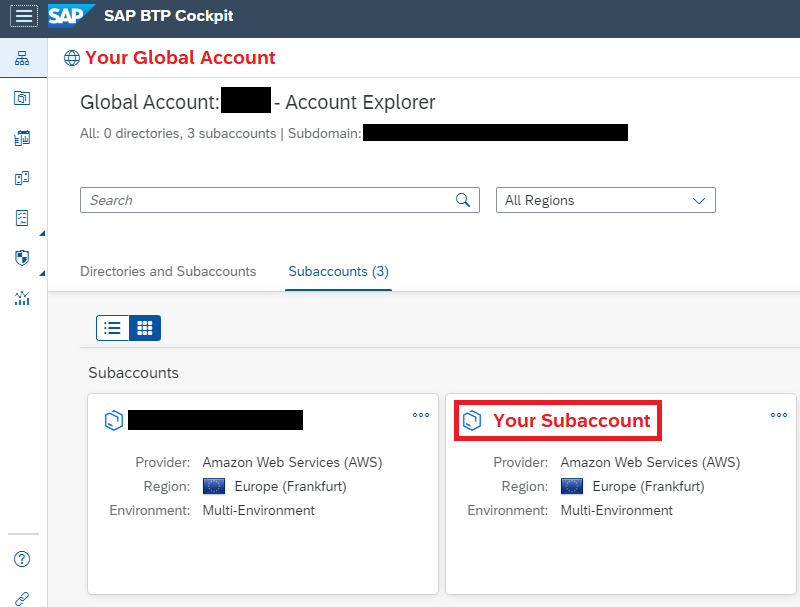Viewport: 800px width, 607px height.
Task: Open the Help question mark icon
Action: tap(22, 559)
